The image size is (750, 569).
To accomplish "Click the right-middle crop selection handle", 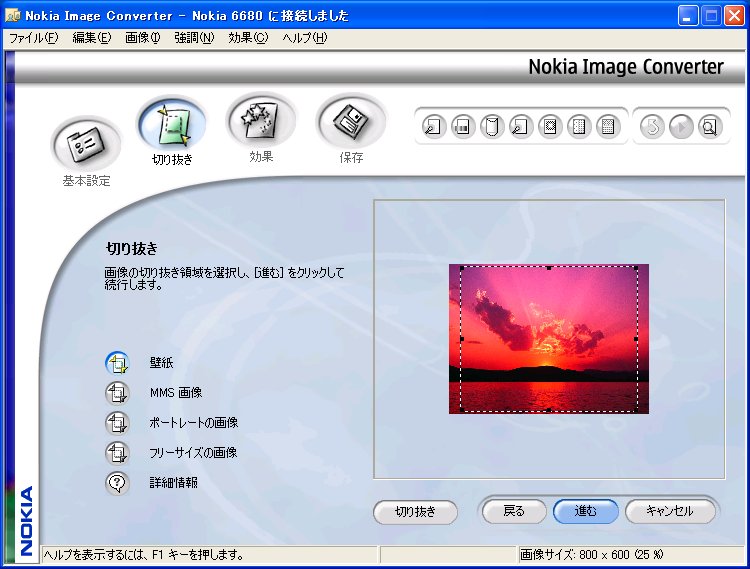I will pos(636,339).
